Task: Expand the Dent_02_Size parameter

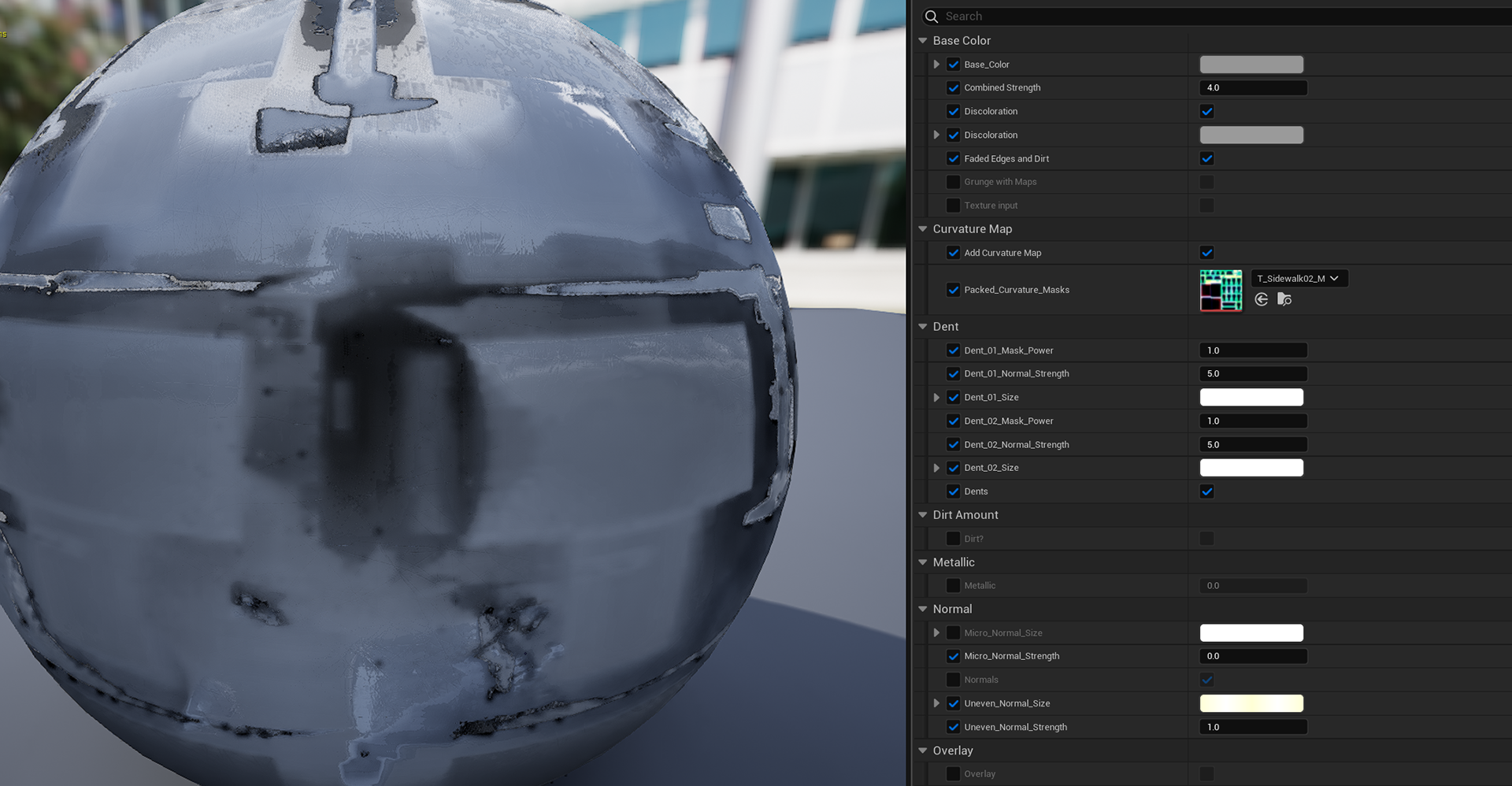Action: coord(936,468)
